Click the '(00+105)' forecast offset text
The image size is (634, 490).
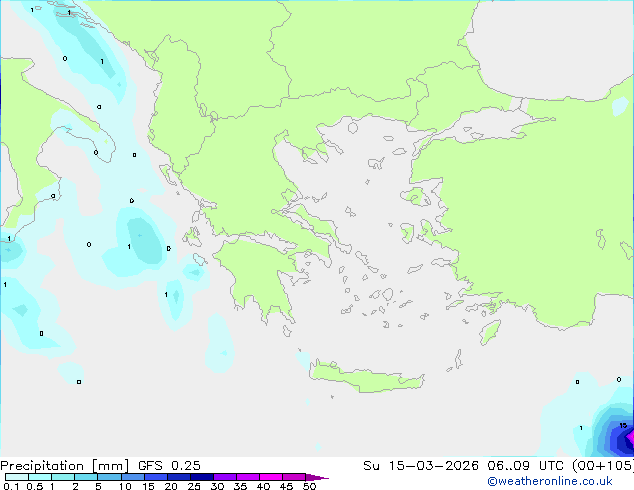pos(602,466)
